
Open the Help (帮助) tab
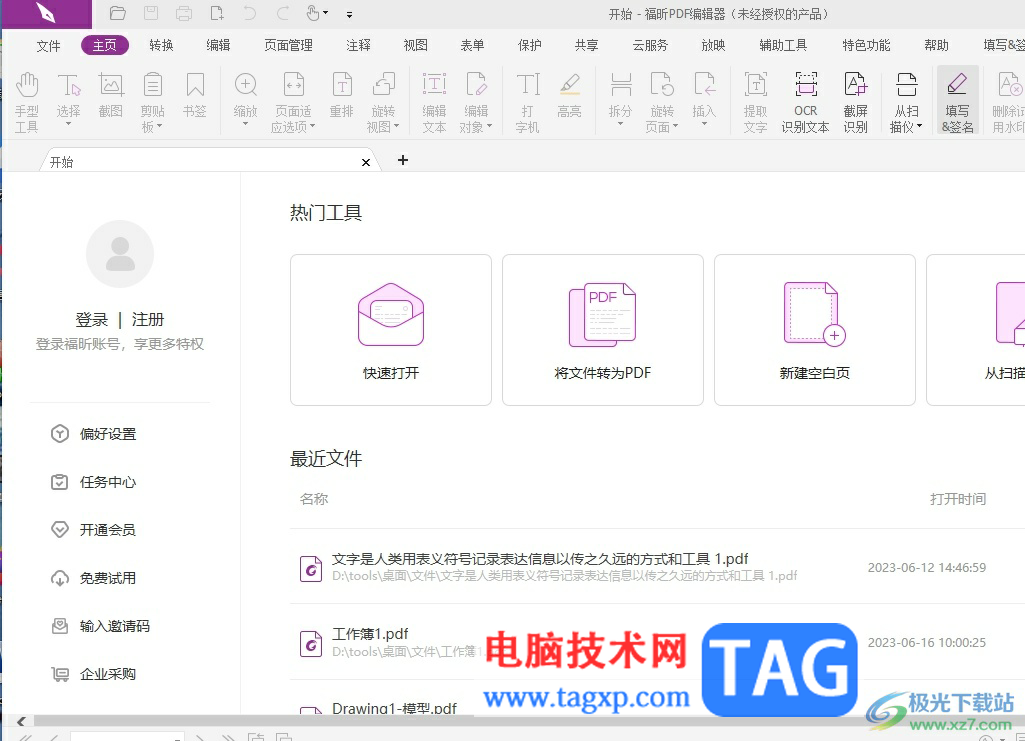click(936, 45)
